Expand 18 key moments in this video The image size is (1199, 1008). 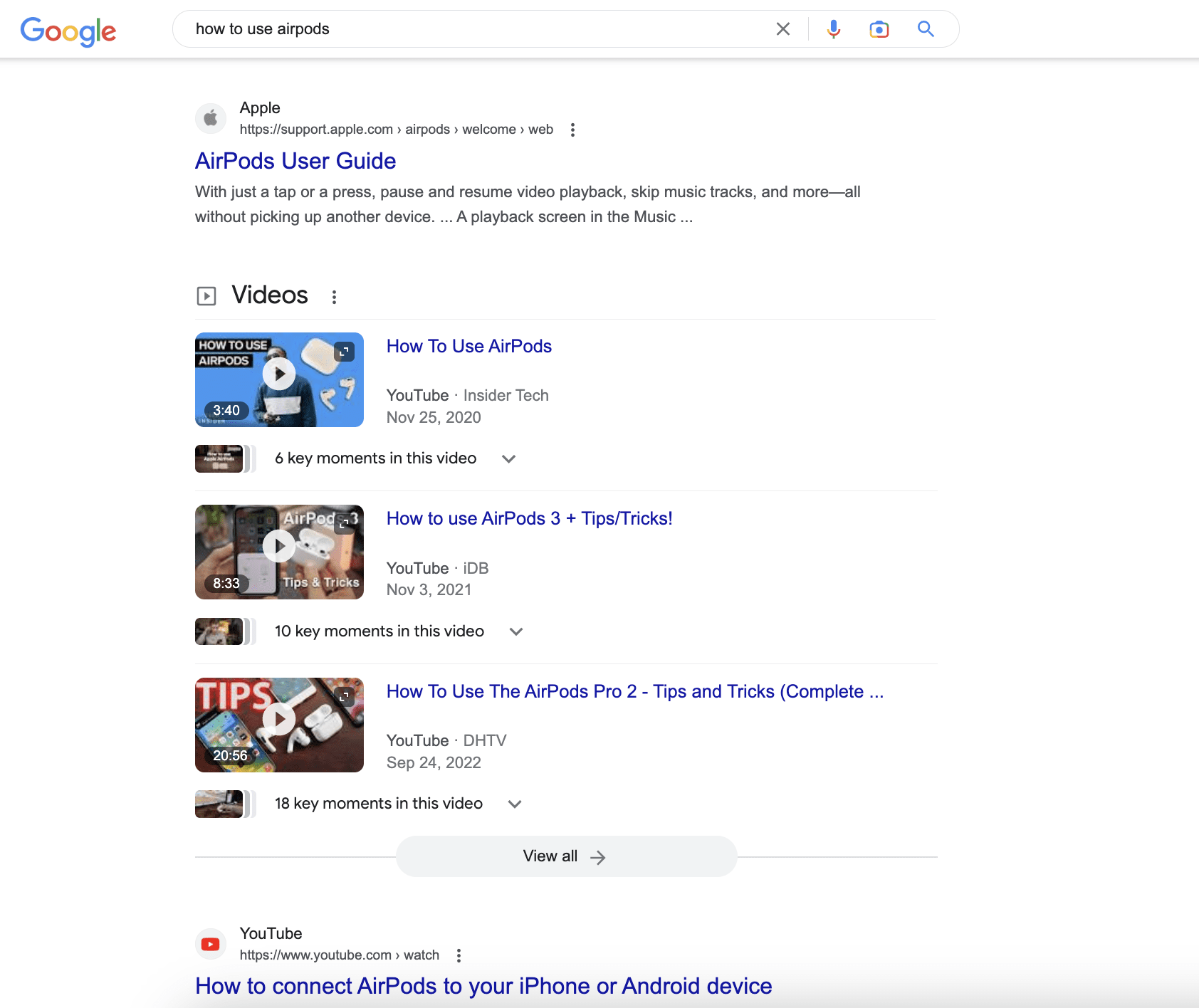[515, 804]
